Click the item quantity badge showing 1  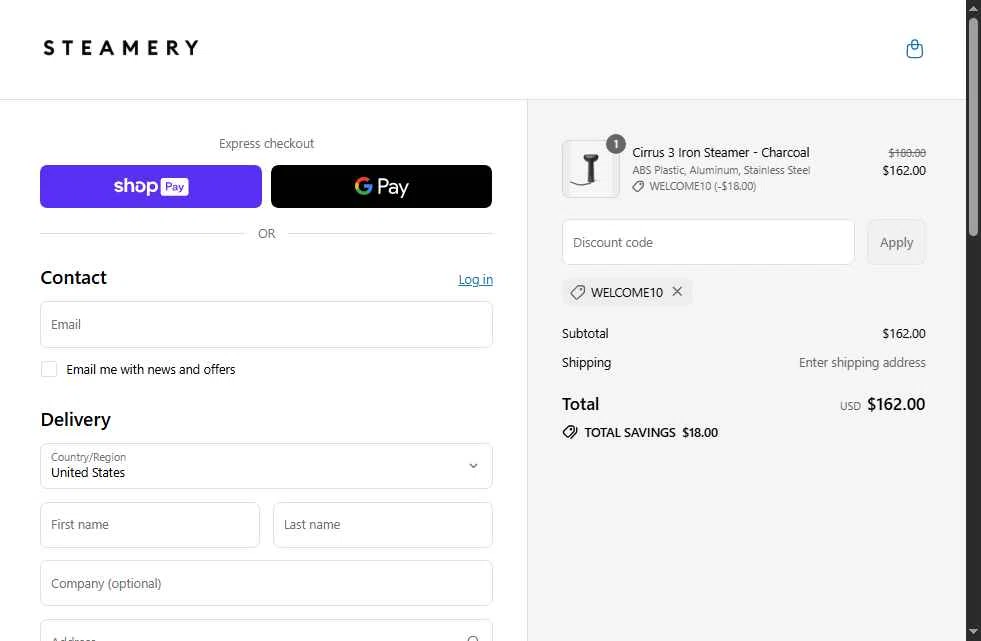click(x=616, y=144)
